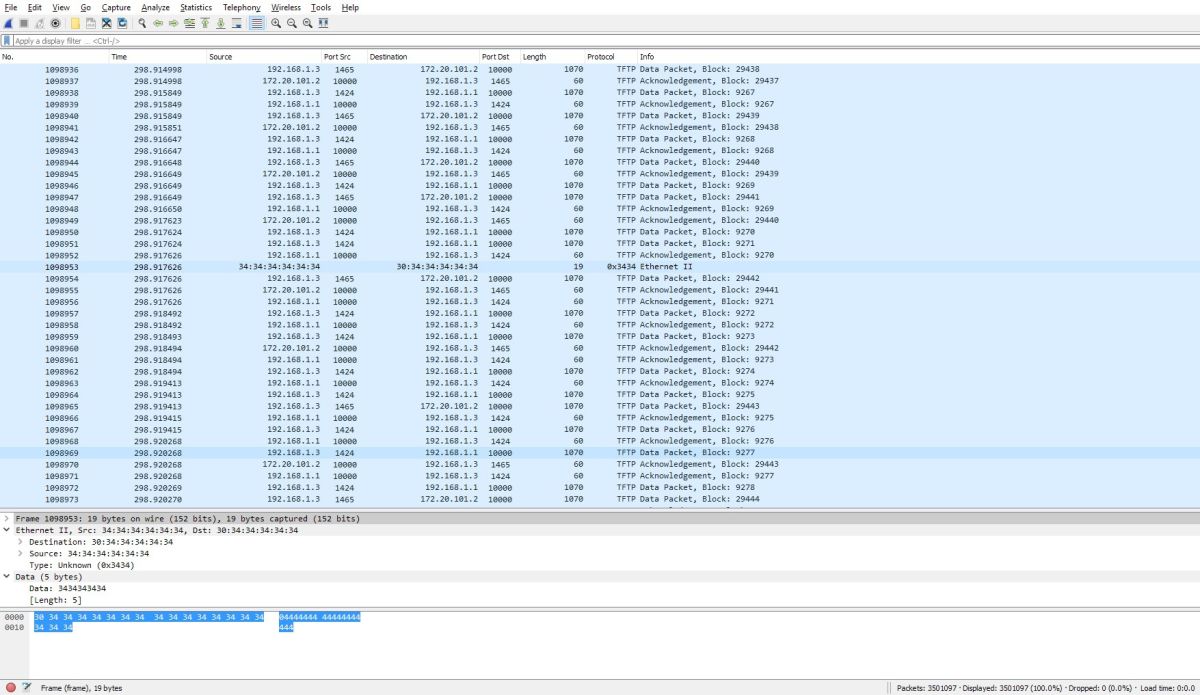Sort by the Info column header
The image size is (1200, 695).
click(919, 57)
